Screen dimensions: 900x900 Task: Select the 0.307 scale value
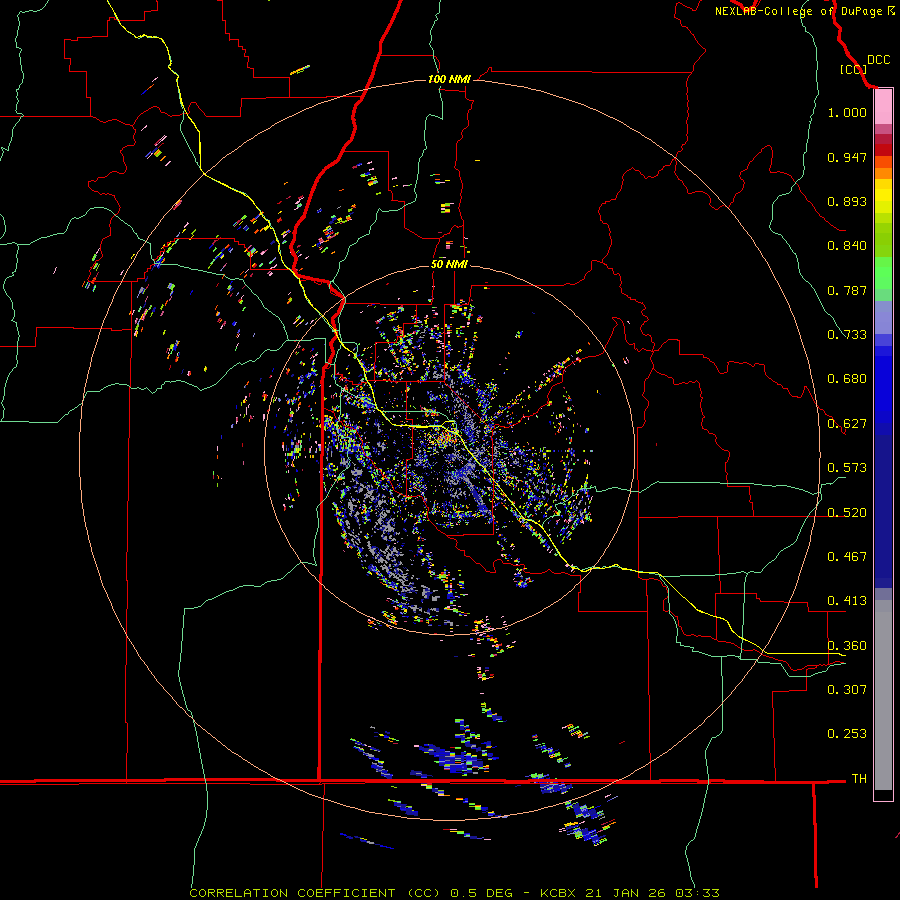point(847,689)
